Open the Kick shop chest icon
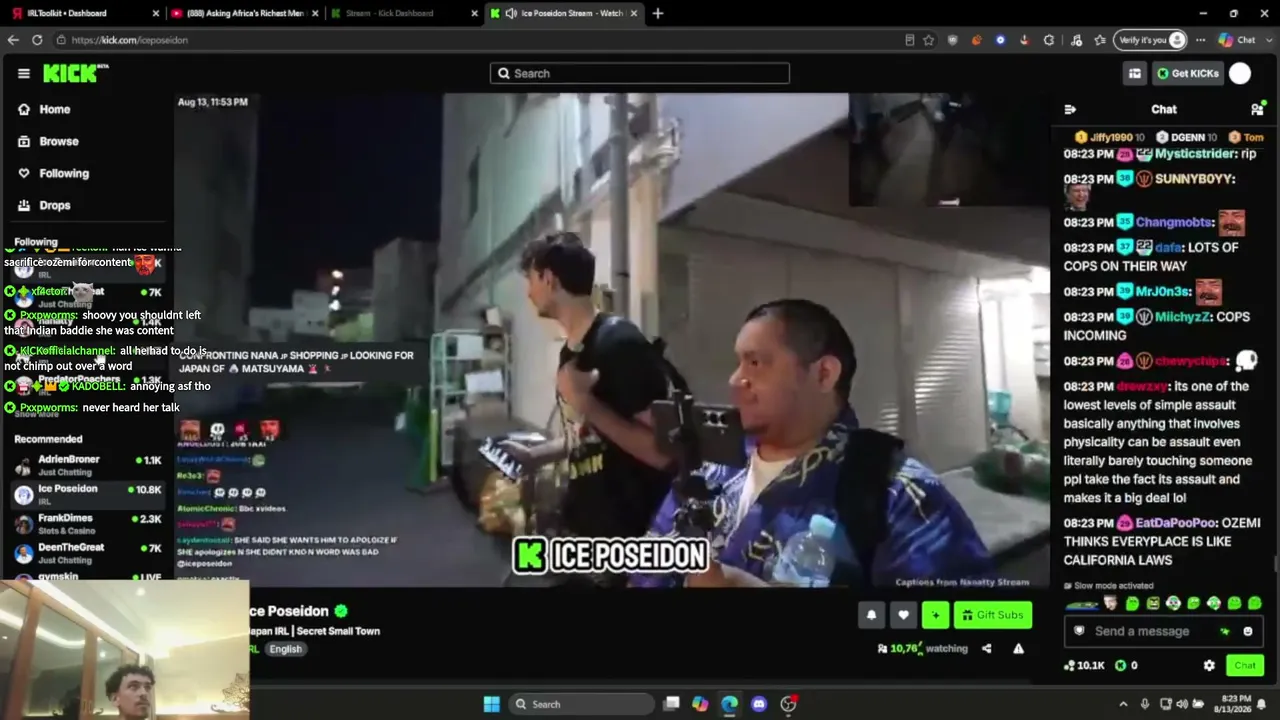 pyautogui.click(x=1135, y=73)
